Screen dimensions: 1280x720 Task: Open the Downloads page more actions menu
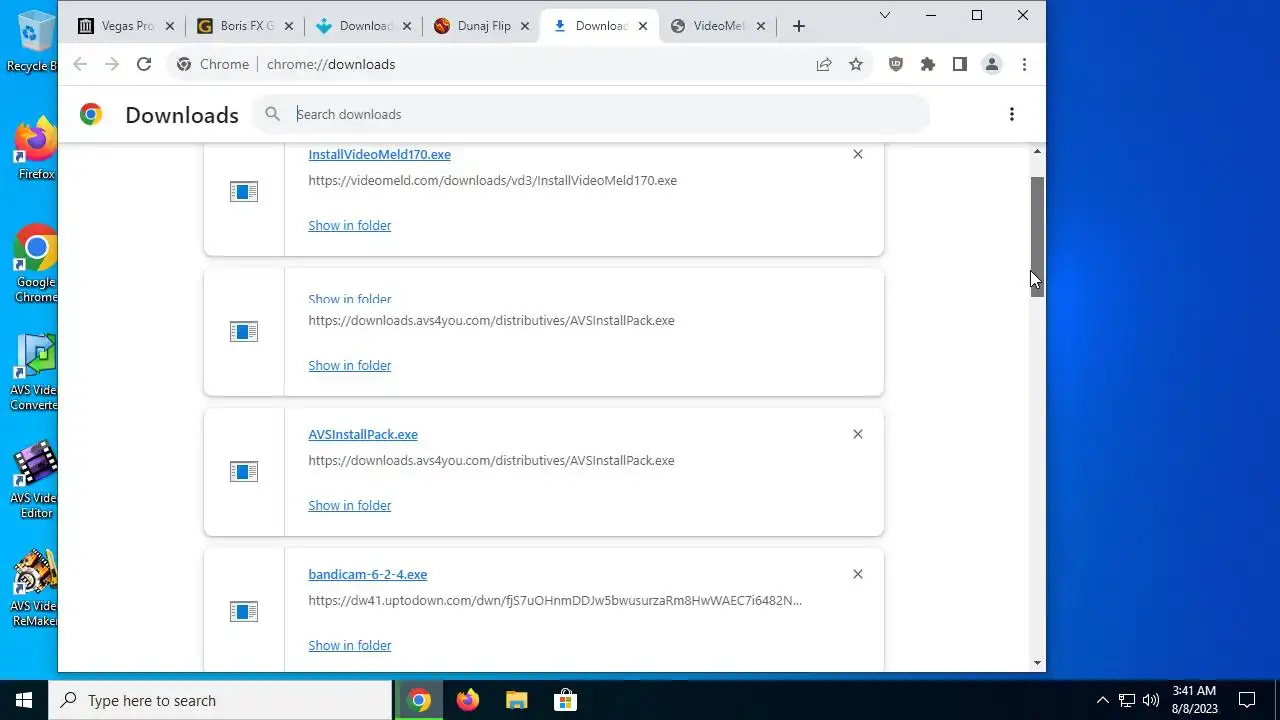coord(1012,114)
